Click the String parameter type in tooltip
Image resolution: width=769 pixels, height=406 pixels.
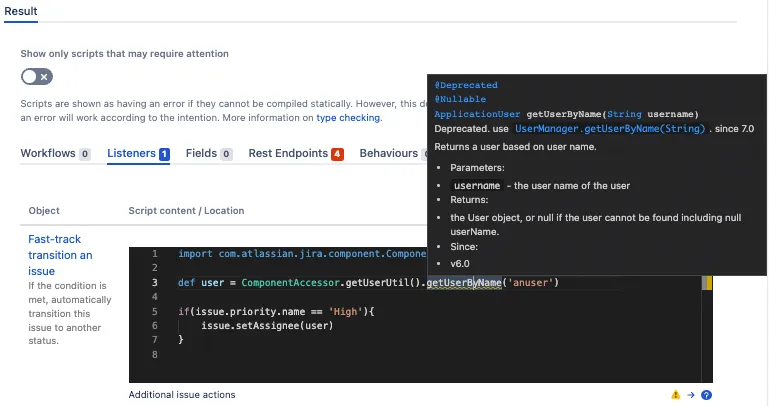point(624,114)
